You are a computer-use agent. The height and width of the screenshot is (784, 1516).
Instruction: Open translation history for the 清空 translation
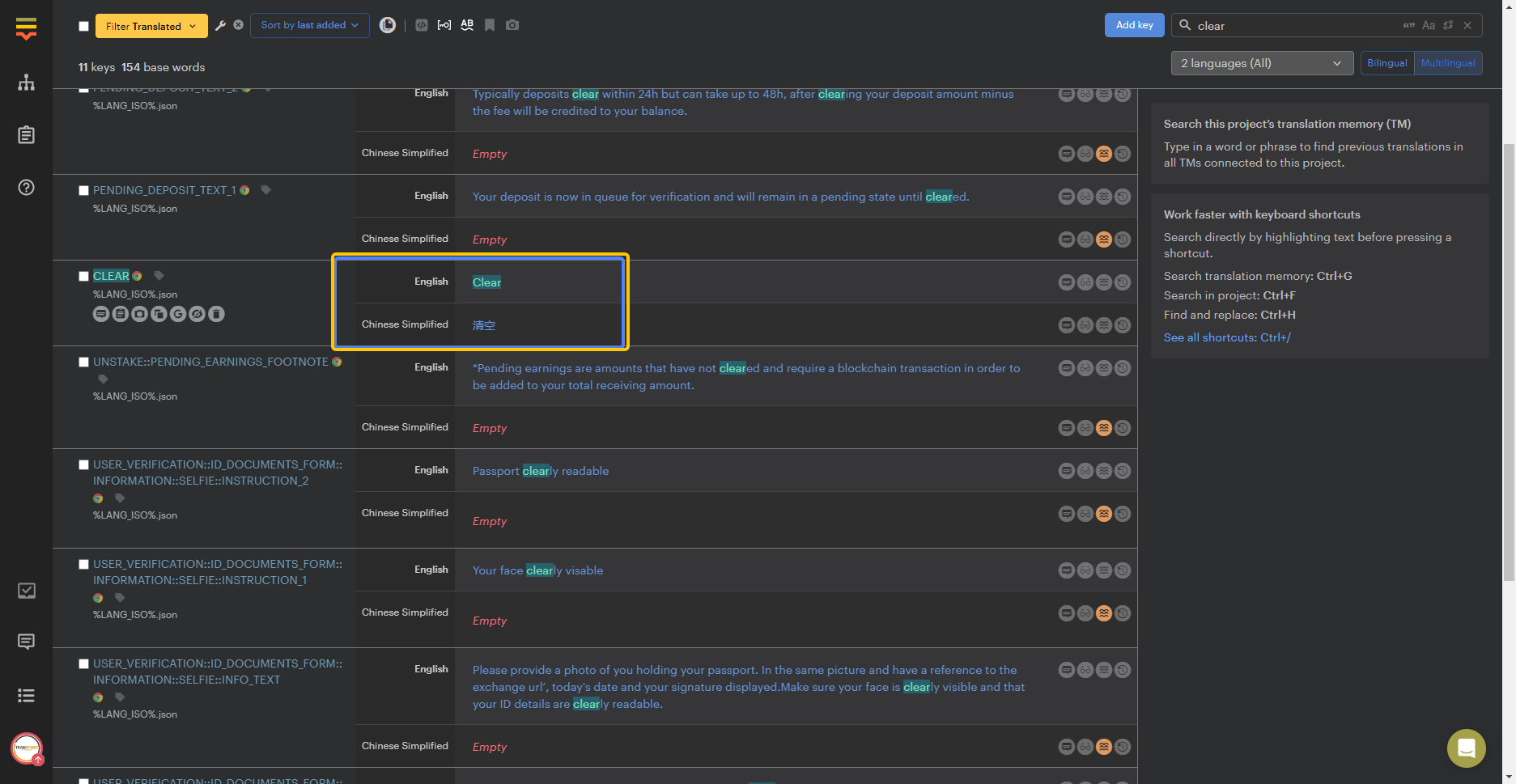click(x=1122, y=324)
